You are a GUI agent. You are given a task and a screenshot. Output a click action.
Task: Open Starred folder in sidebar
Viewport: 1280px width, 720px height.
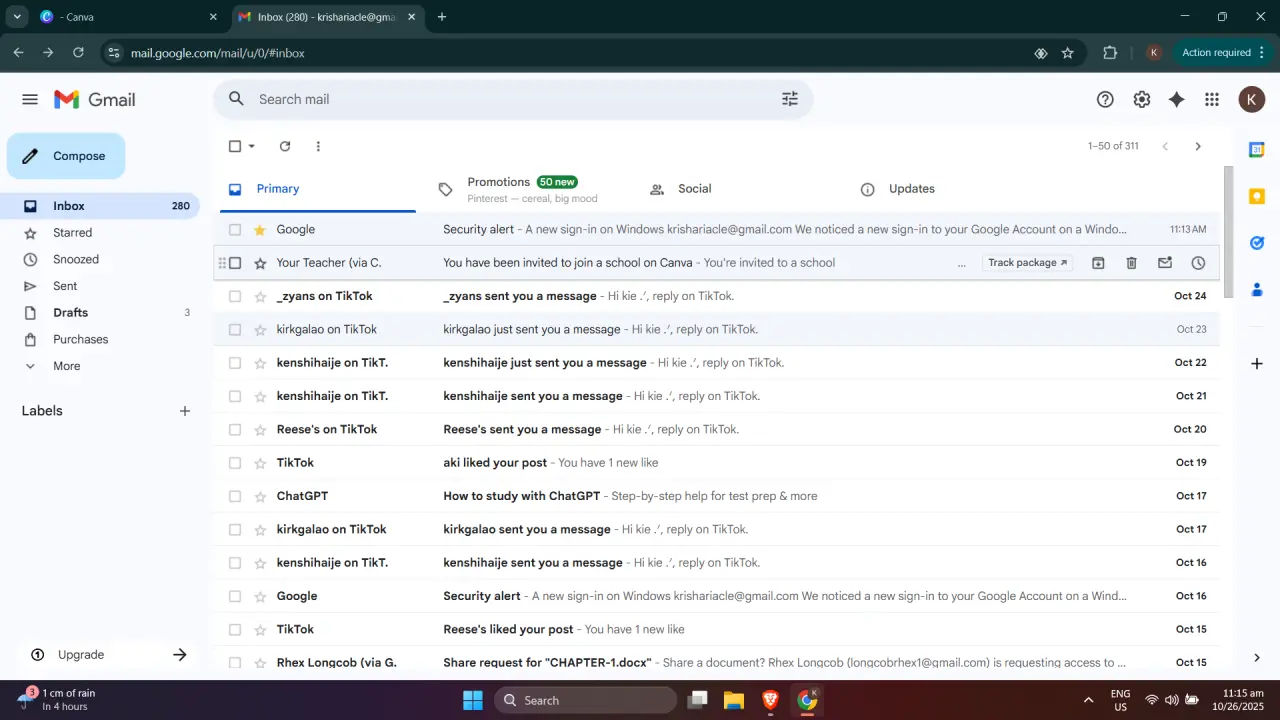click(72, 233)
